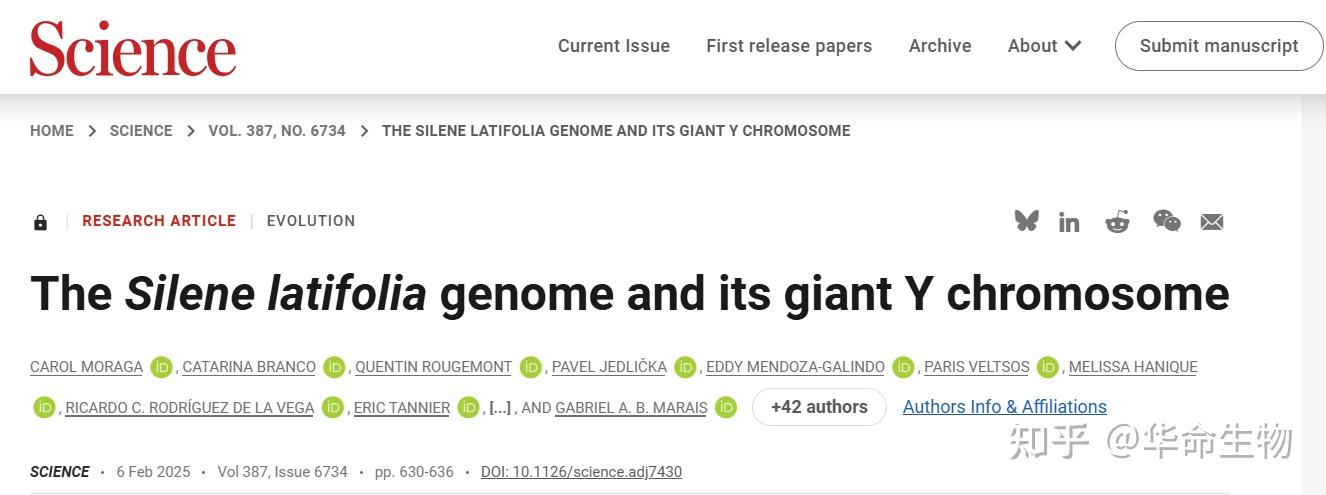The image size is (1326, 495).
Task: Click ORCID icon beside Gabriel A. B. Marais
Action: pyautogui.click(x=726, y=407)
